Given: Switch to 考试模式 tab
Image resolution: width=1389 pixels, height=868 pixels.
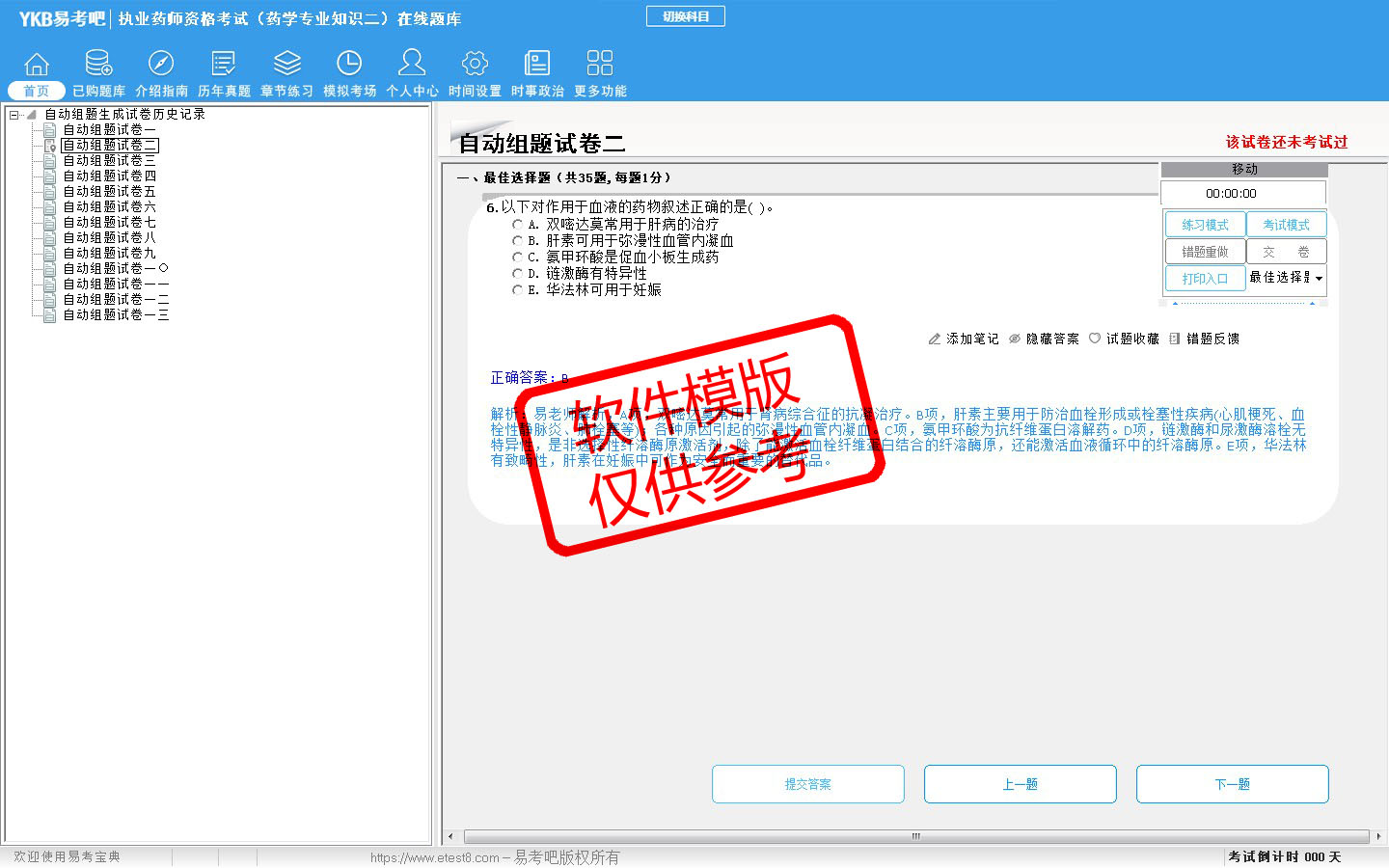Looking at the screenshot, I should (x=1286, y=225).
